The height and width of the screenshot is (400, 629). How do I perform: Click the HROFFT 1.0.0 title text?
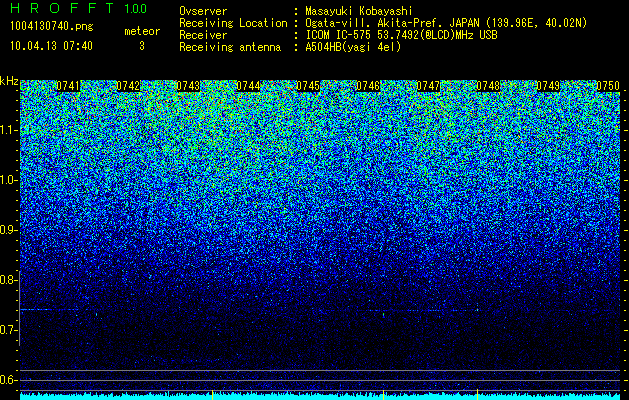click(78, 8)
